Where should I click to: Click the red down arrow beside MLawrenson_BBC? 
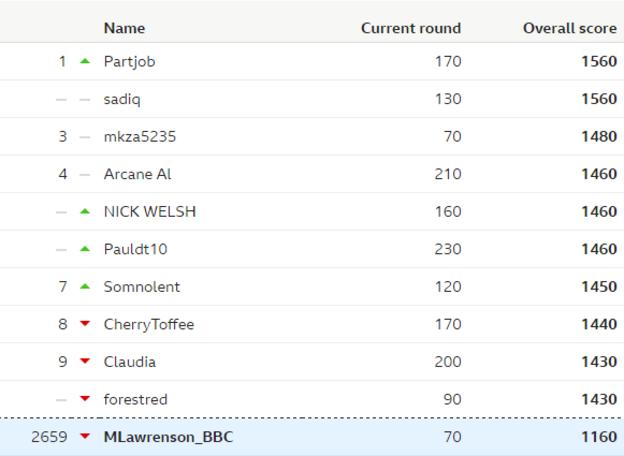pyautogui.click(x=85, y=436)
